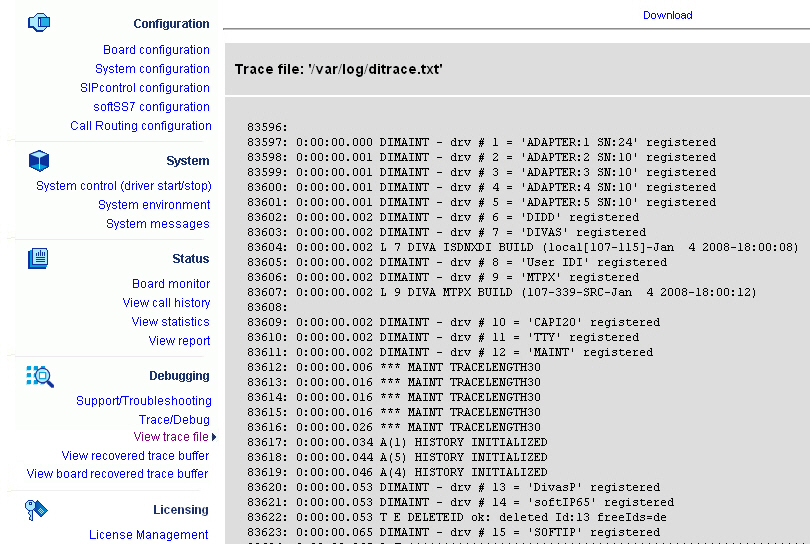Open the Board monitor
The height and width of the screenshot is (544, 810).
click(171, 284)
